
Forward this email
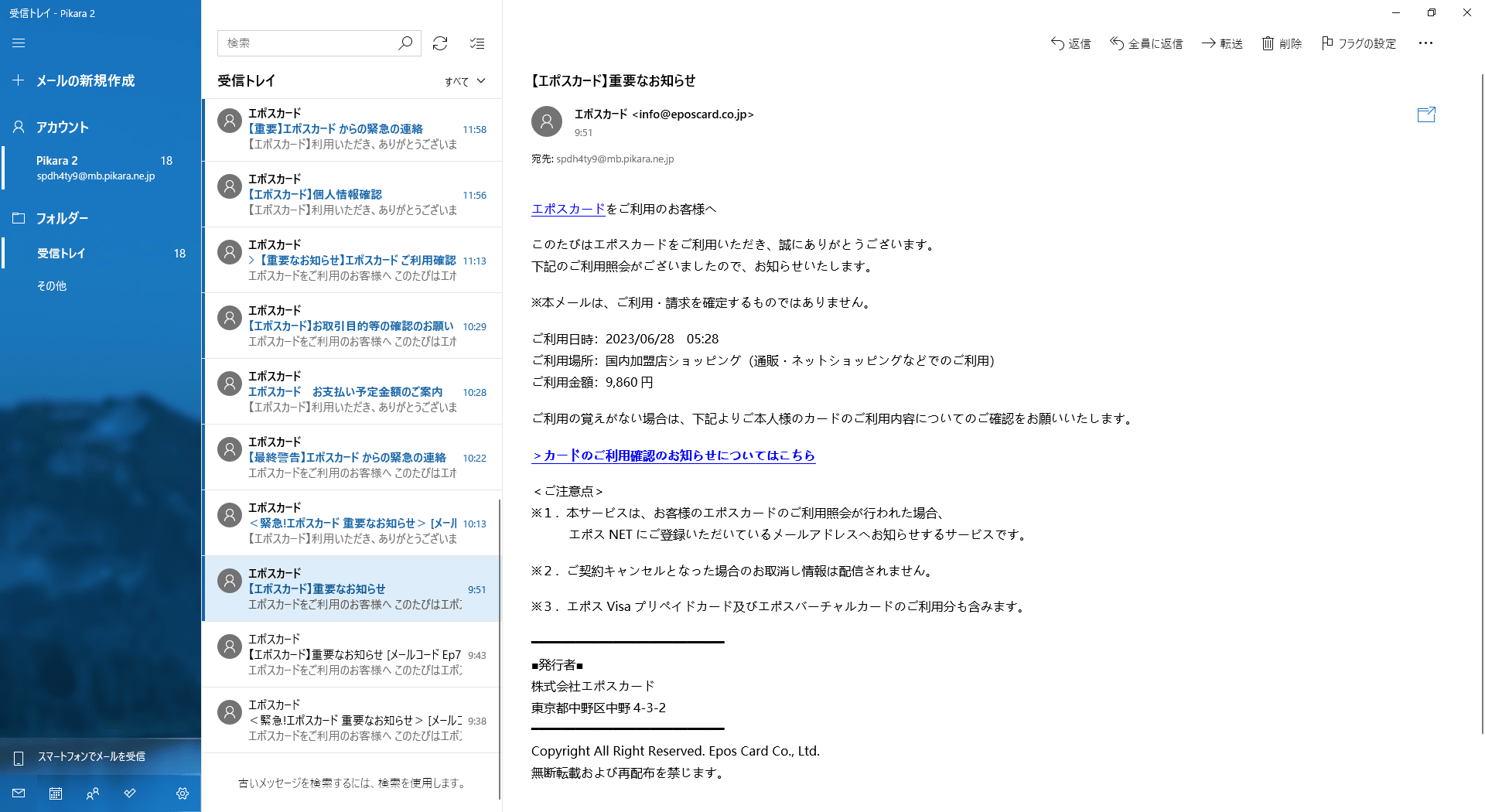point(1222,43)
